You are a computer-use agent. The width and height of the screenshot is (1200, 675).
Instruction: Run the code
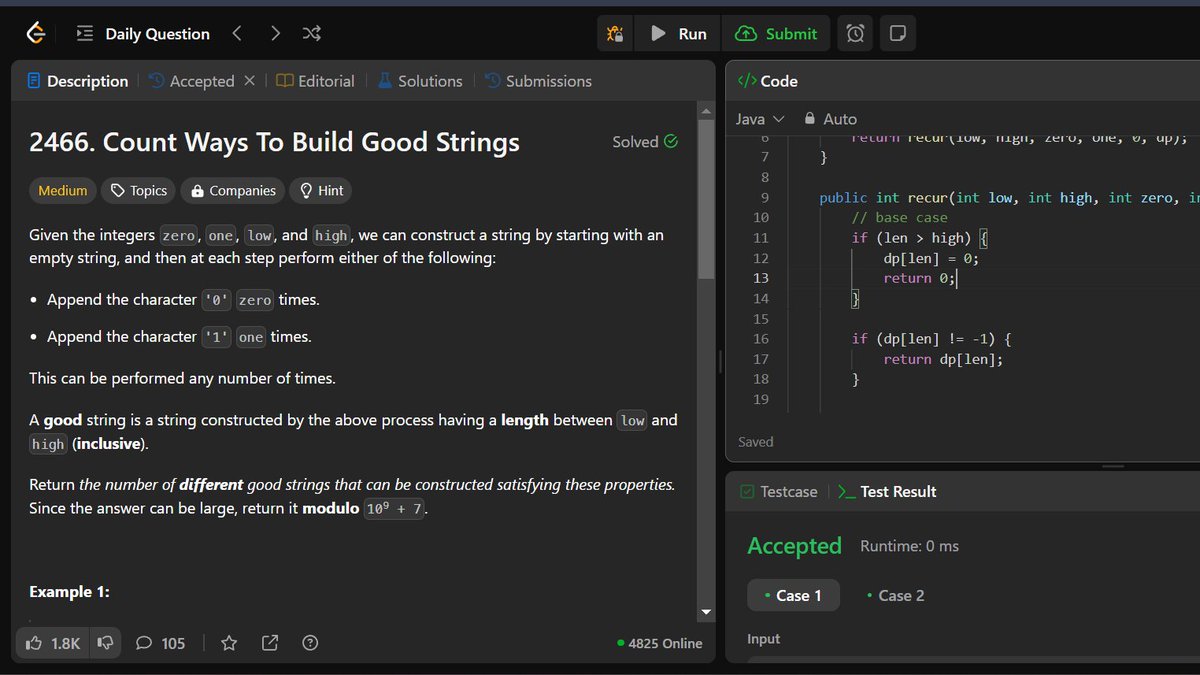(x=679, y=34)
